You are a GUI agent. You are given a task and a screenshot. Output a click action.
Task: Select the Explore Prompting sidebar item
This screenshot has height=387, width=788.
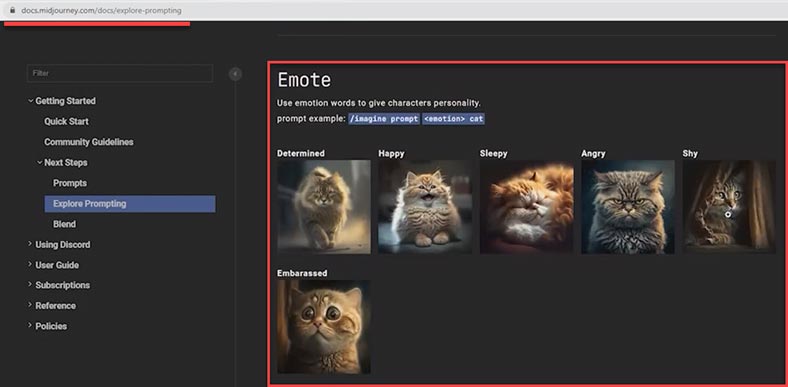point(130,204)
